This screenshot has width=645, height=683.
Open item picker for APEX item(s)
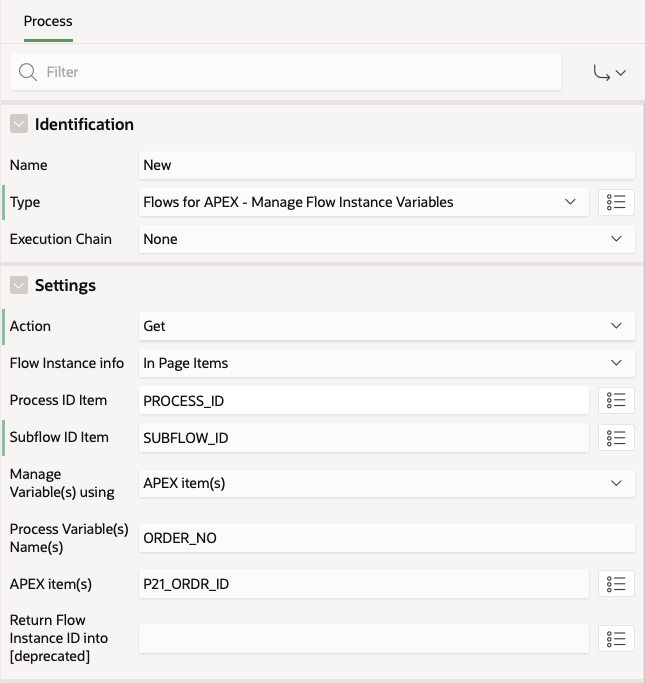(x=616, y=584)
